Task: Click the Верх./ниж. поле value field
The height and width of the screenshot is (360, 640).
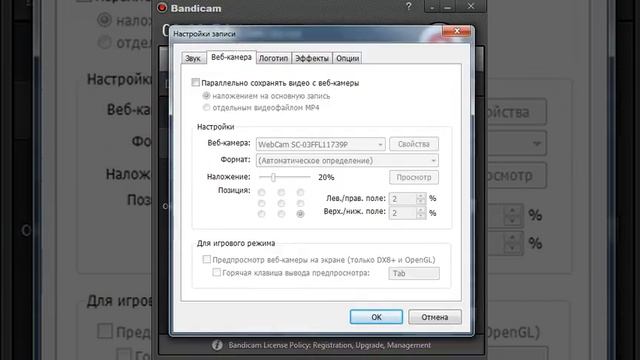Action: [403, 213]
